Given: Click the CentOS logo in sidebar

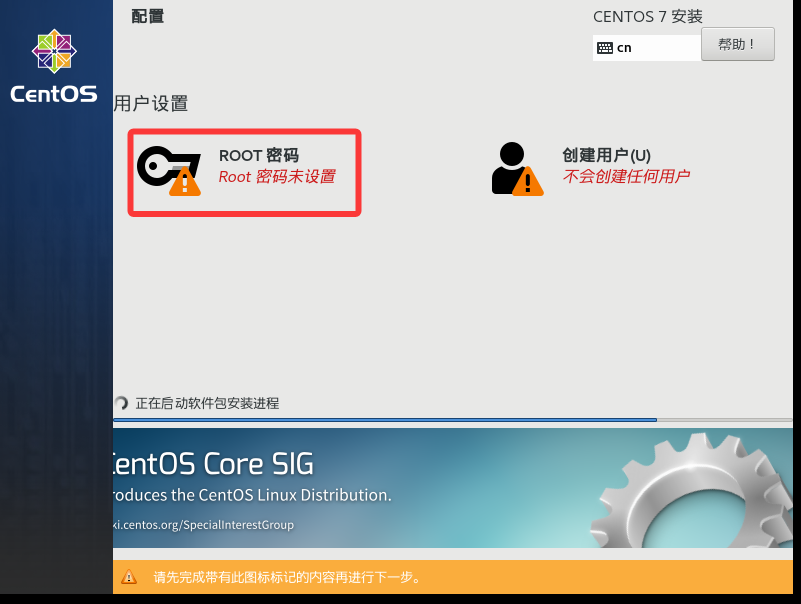Looking at the screenshot, I should pos(54,66).
